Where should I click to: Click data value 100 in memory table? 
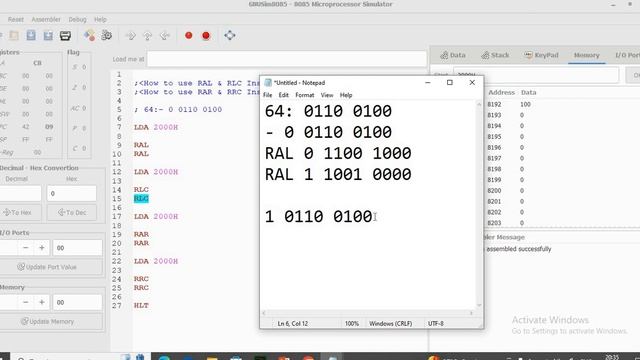(x=525, y=104)
